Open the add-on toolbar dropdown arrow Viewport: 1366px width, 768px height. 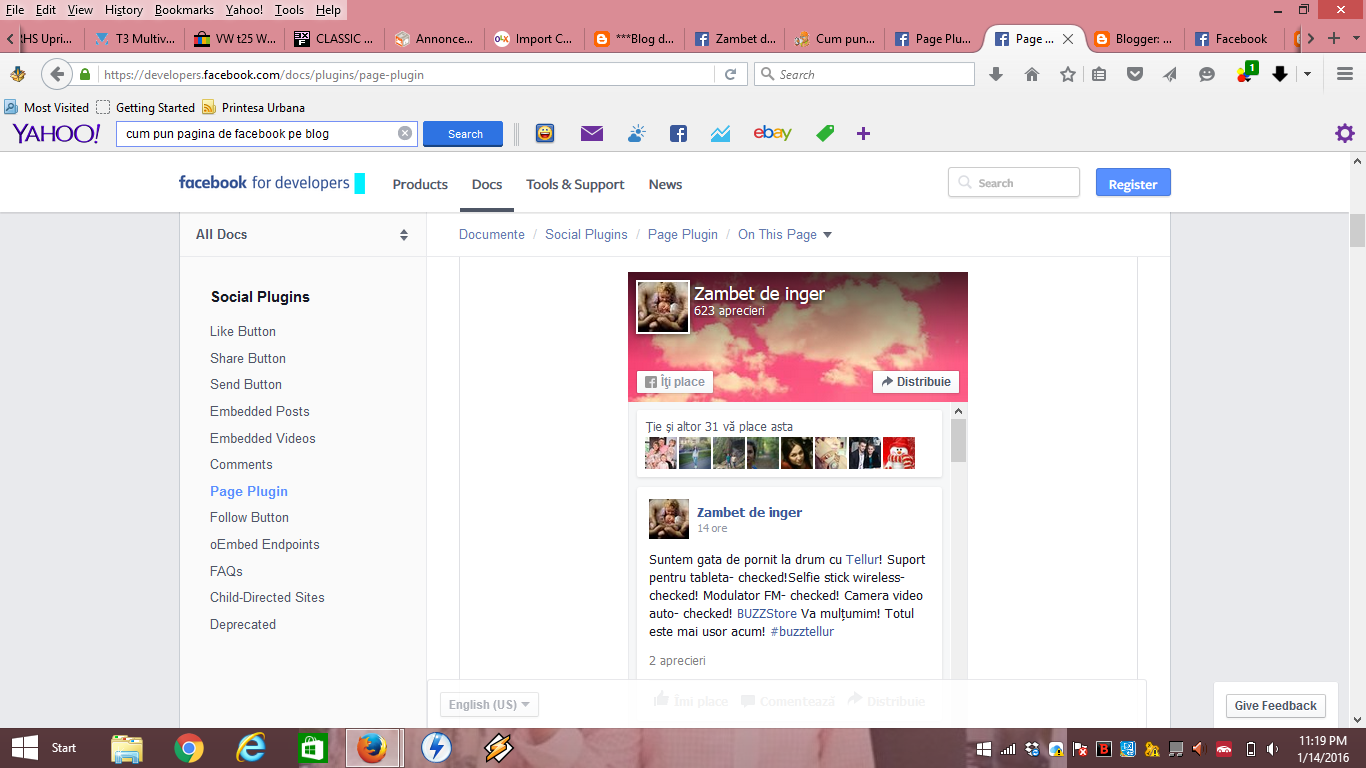coord(1307,74)
